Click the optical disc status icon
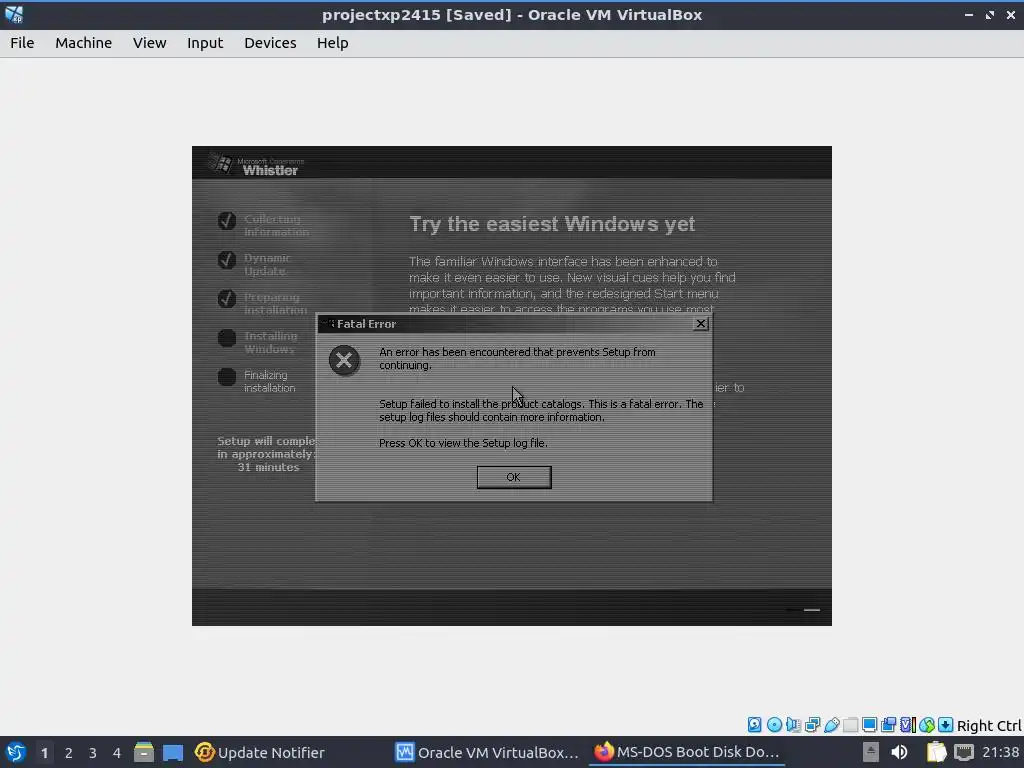This screenshot has width=1024, height=768. coord(774,724)
